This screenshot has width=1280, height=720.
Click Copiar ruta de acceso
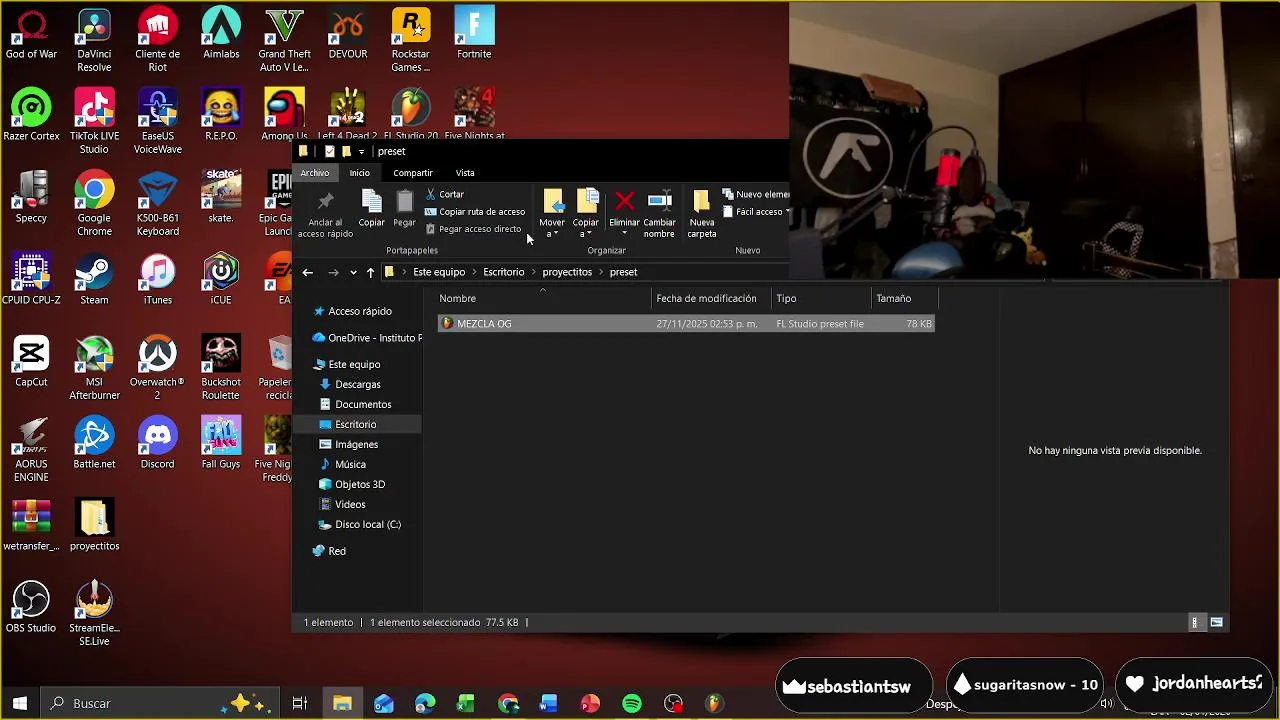pos(475,212)
